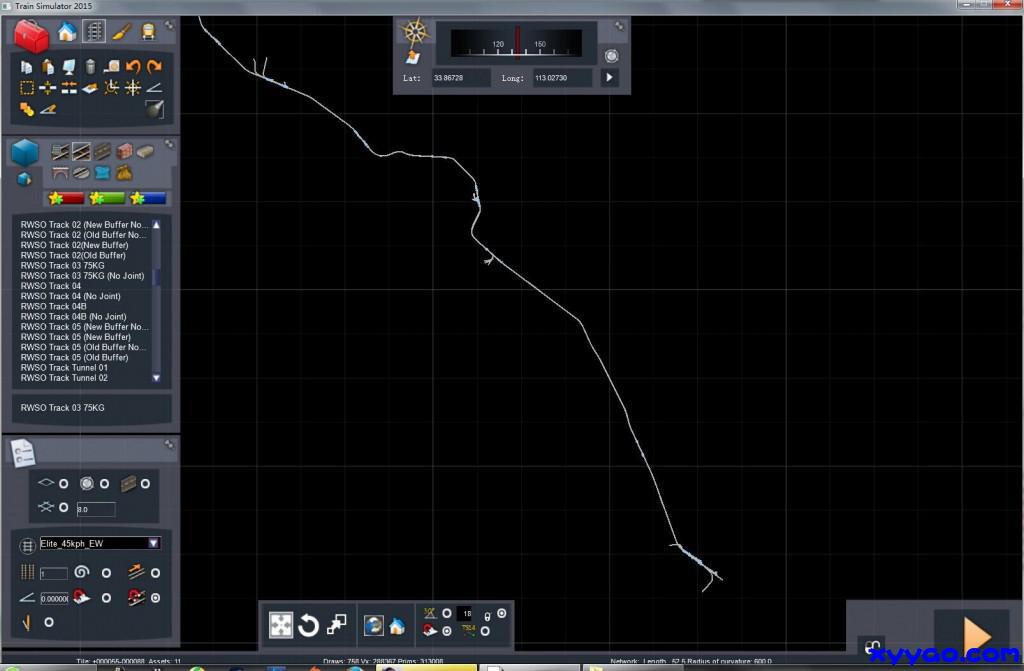Click the orange undo arrow

[x=133, y=66]
